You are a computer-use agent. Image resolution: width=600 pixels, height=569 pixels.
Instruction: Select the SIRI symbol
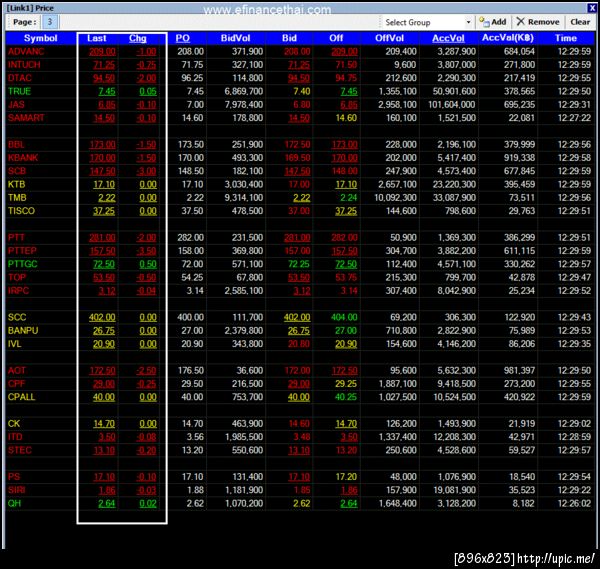(x=16, y=490)
